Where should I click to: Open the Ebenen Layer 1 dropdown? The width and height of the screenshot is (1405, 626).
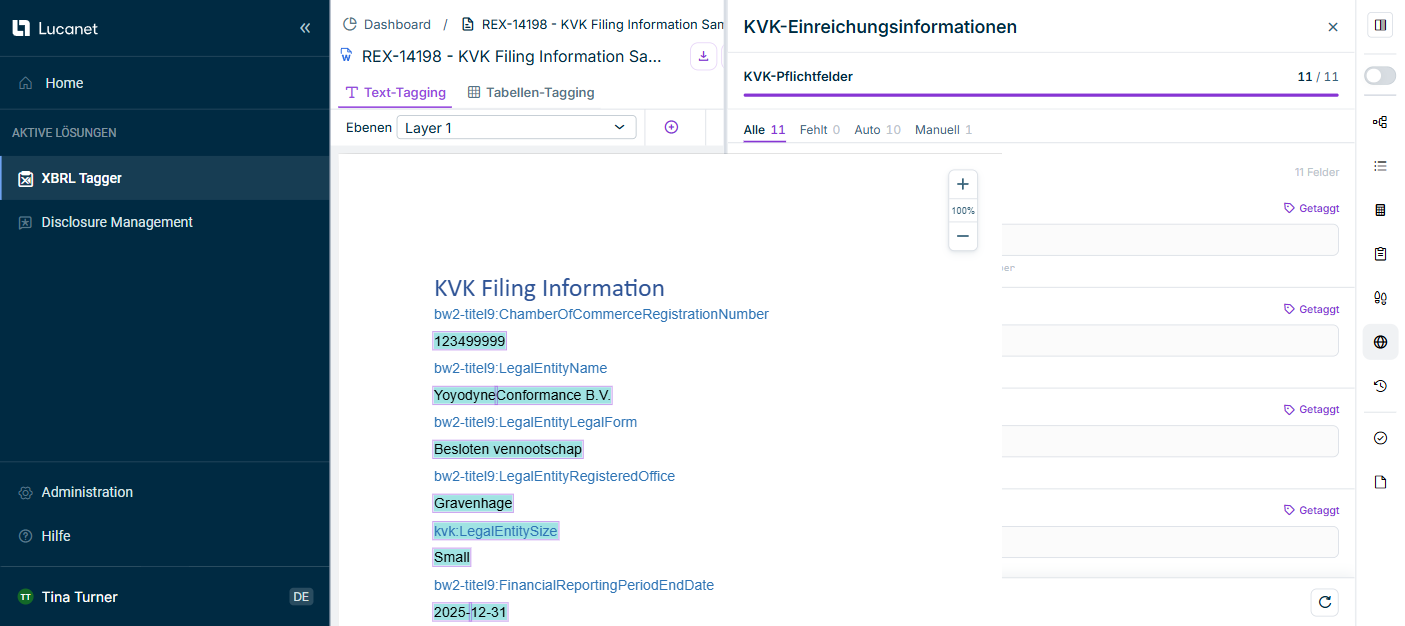tap(516, 128)
